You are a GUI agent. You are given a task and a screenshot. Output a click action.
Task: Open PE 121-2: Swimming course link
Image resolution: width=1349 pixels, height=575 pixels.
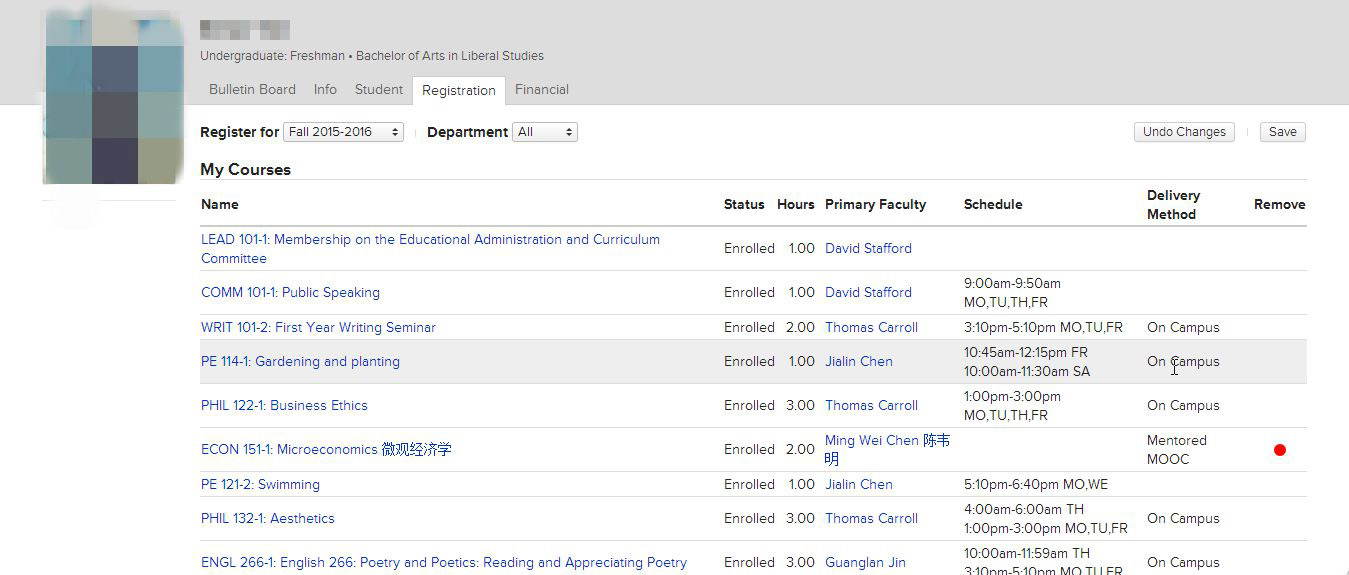(260, 484)
